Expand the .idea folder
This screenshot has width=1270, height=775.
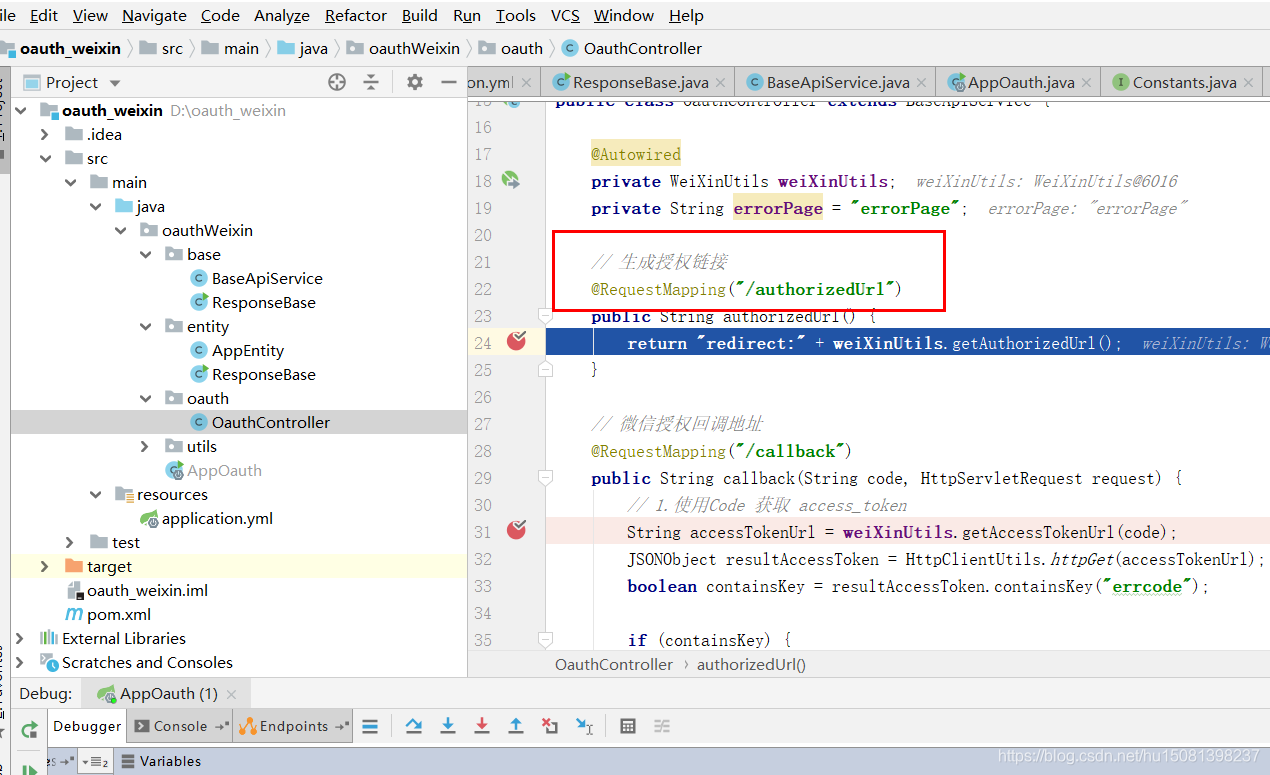pyautogui.click(x=45, y=134)
